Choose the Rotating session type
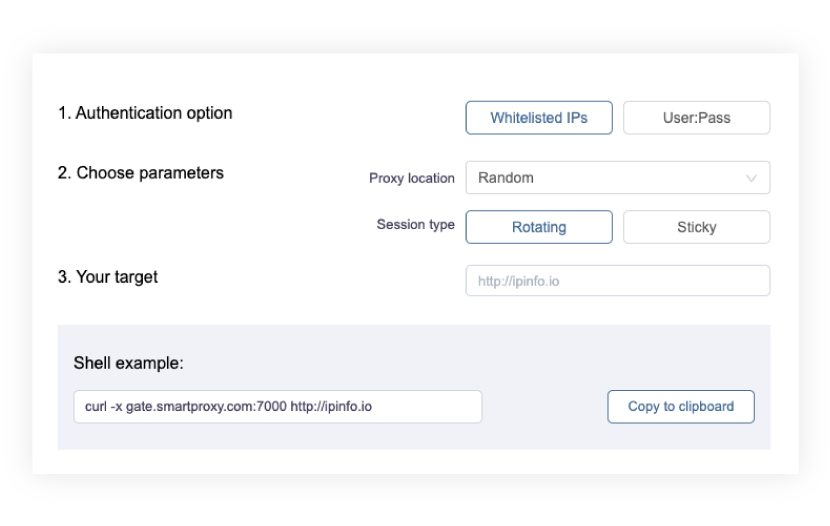 pyautogui.click(x=538, y=227)
